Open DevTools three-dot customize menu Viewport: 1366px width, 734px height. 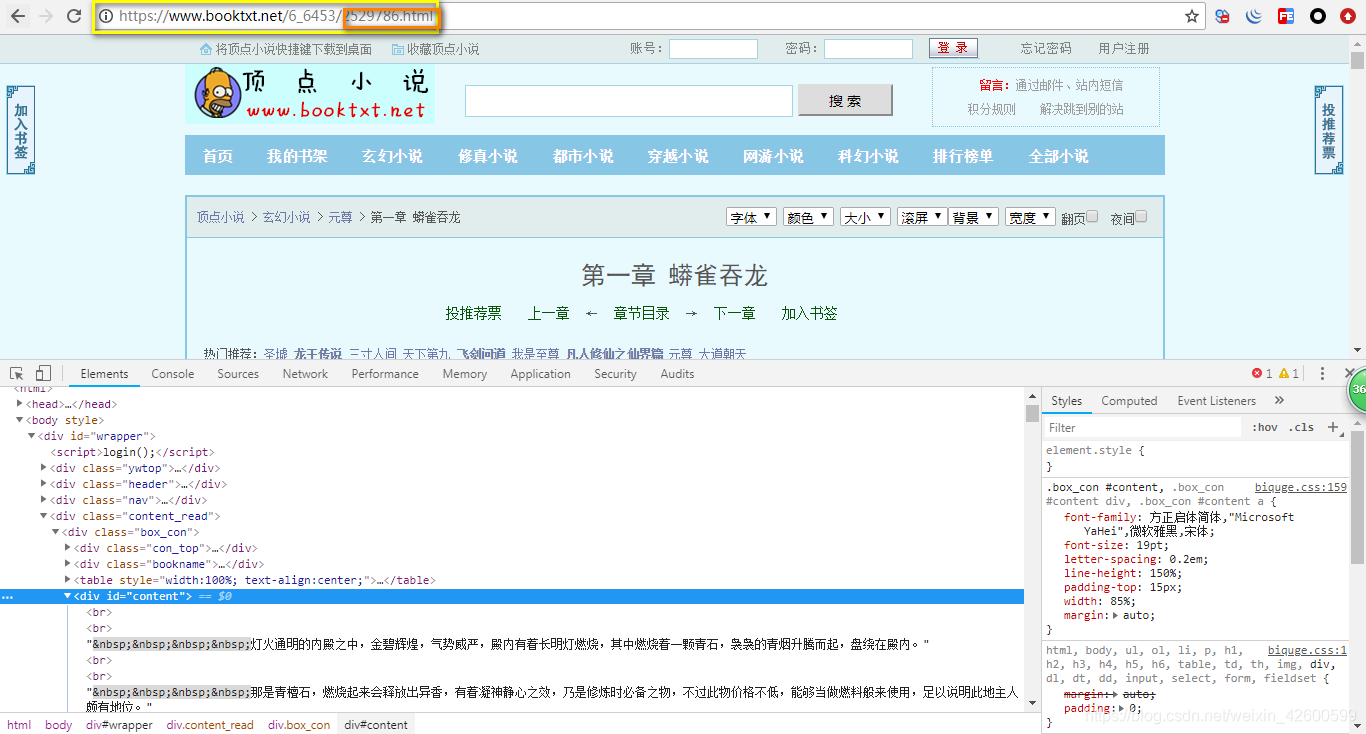[x=1322, y=373]
